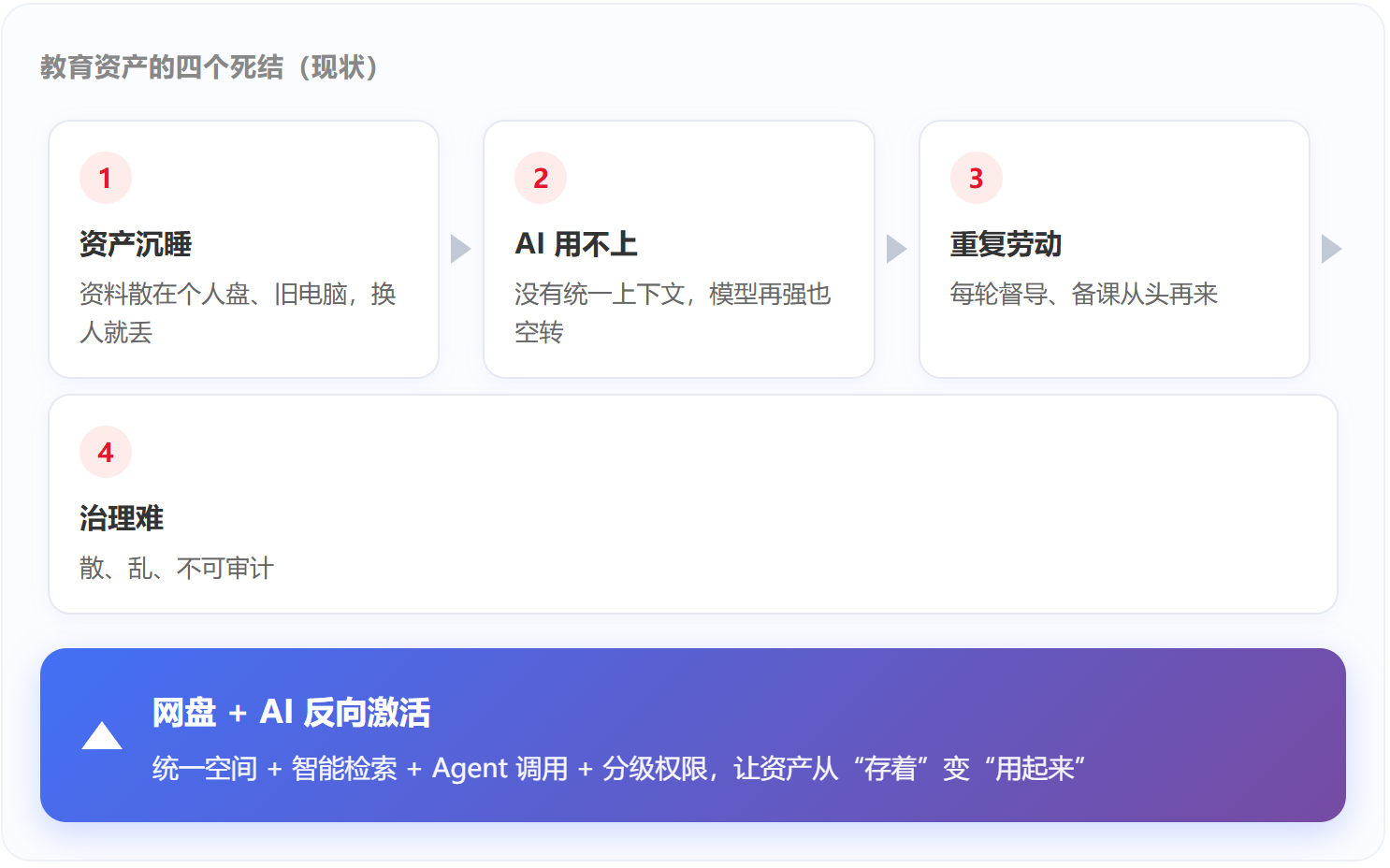
Task: Click the 重复劳动 card title
Action: (1006, 244)
